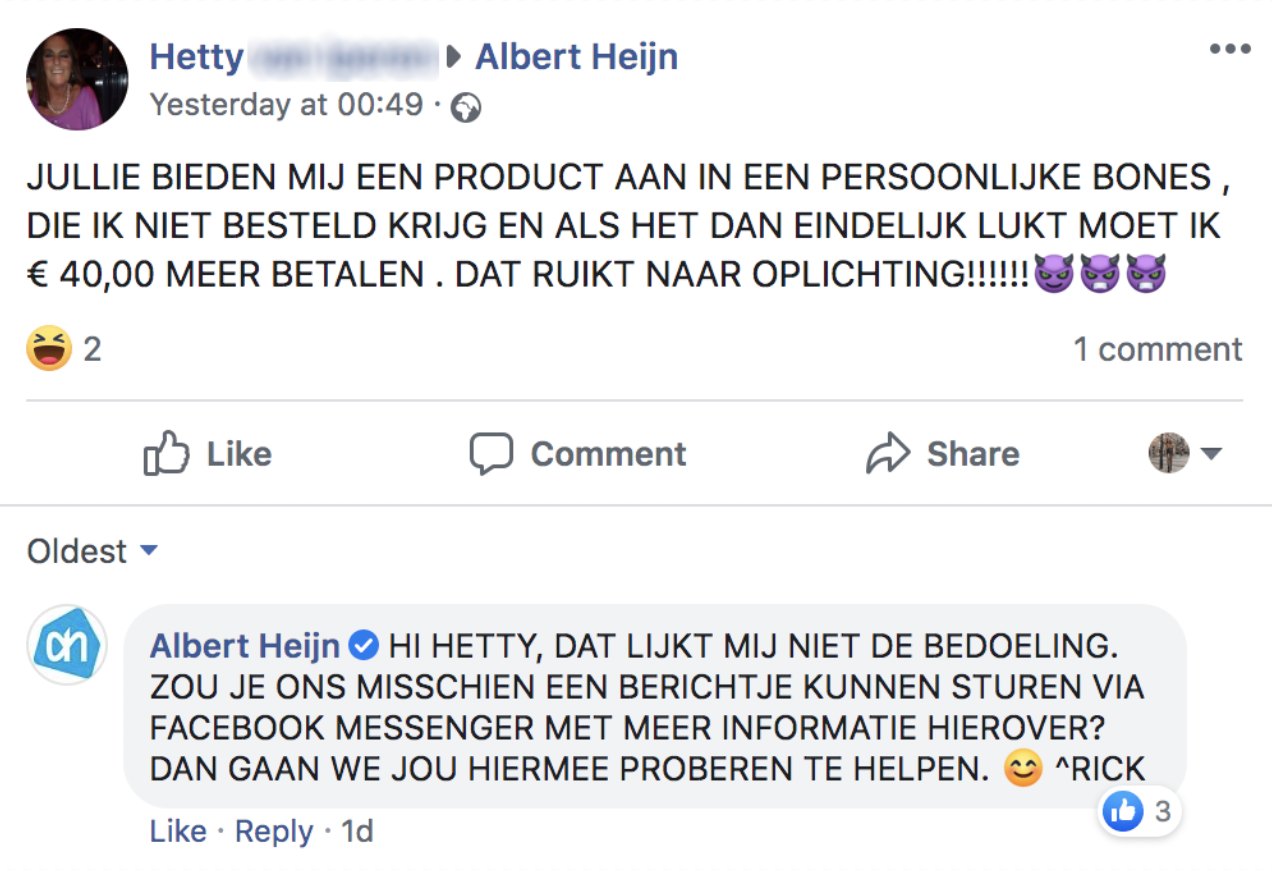
Task: Open the Oldest comment sorting dropdown
Action: 92,551
